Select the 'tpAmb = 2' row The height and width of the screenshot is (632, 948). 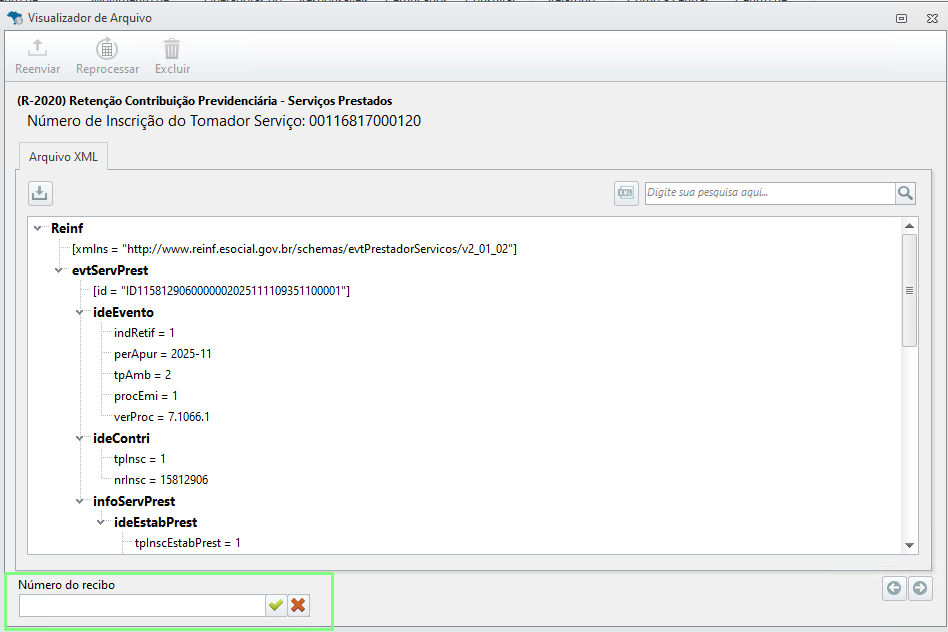(x=142, y=375)
